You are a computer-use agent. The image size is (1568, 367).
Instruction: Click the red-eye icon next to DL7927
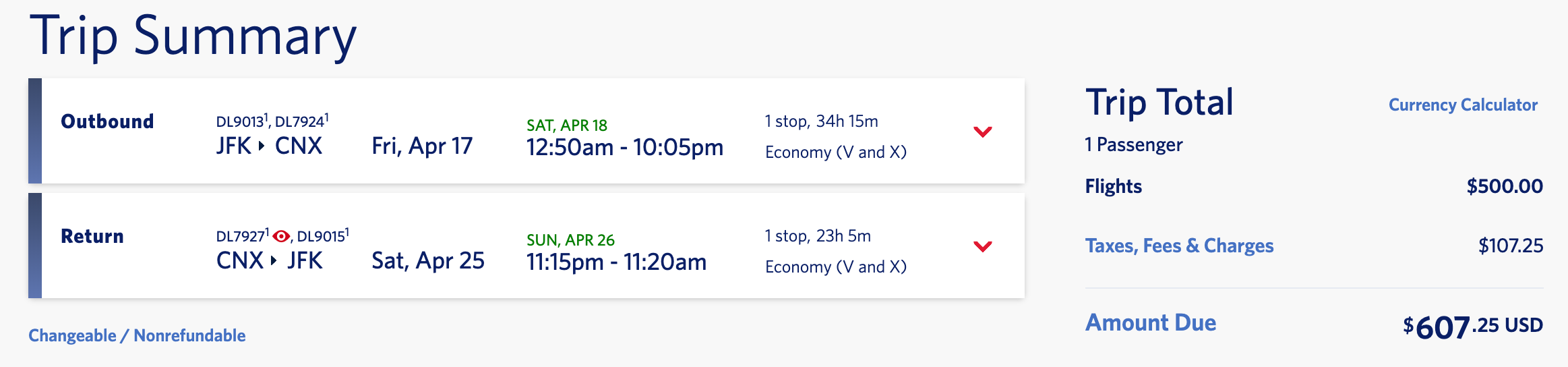[x=281, y=236]
